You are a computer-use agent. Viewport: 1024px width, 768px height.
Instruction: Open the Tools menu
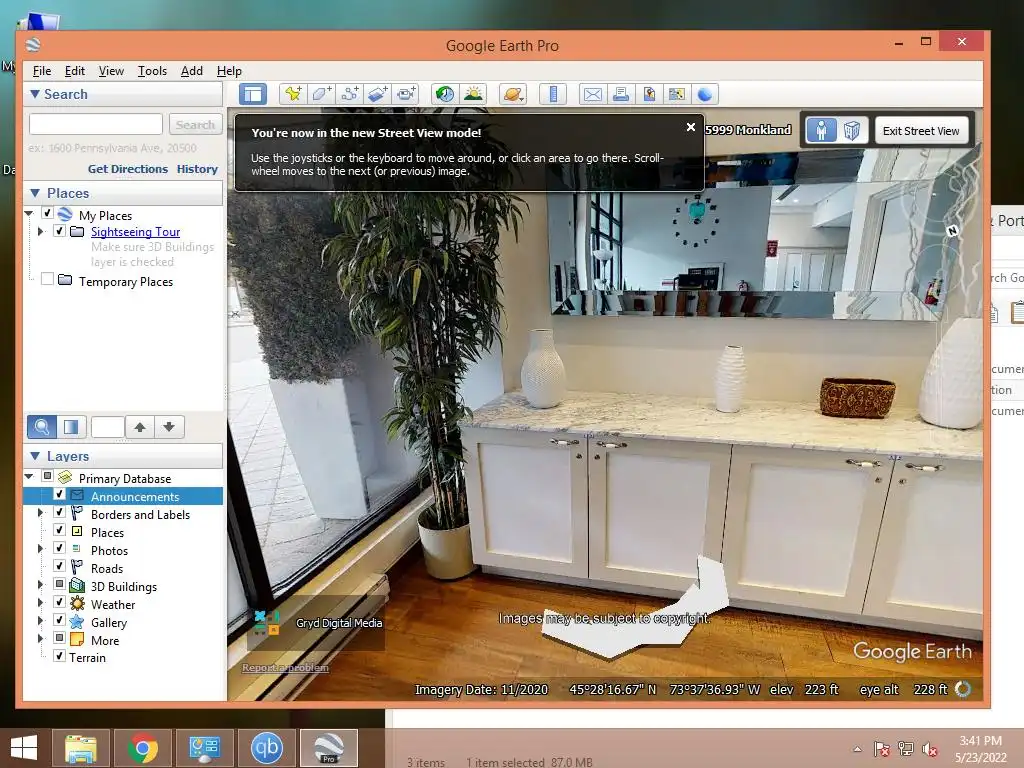[x=152, y=71]
